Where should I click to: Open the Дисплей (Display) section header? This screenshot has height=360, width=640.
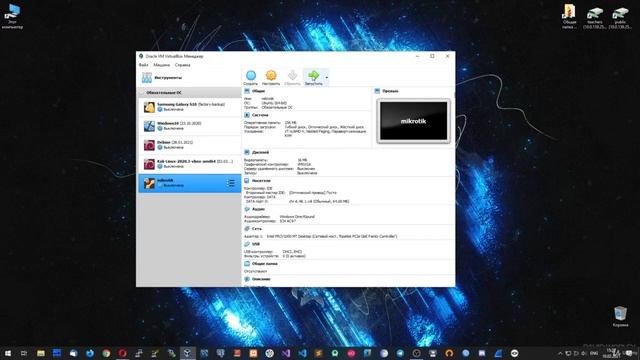pos(260,152)
